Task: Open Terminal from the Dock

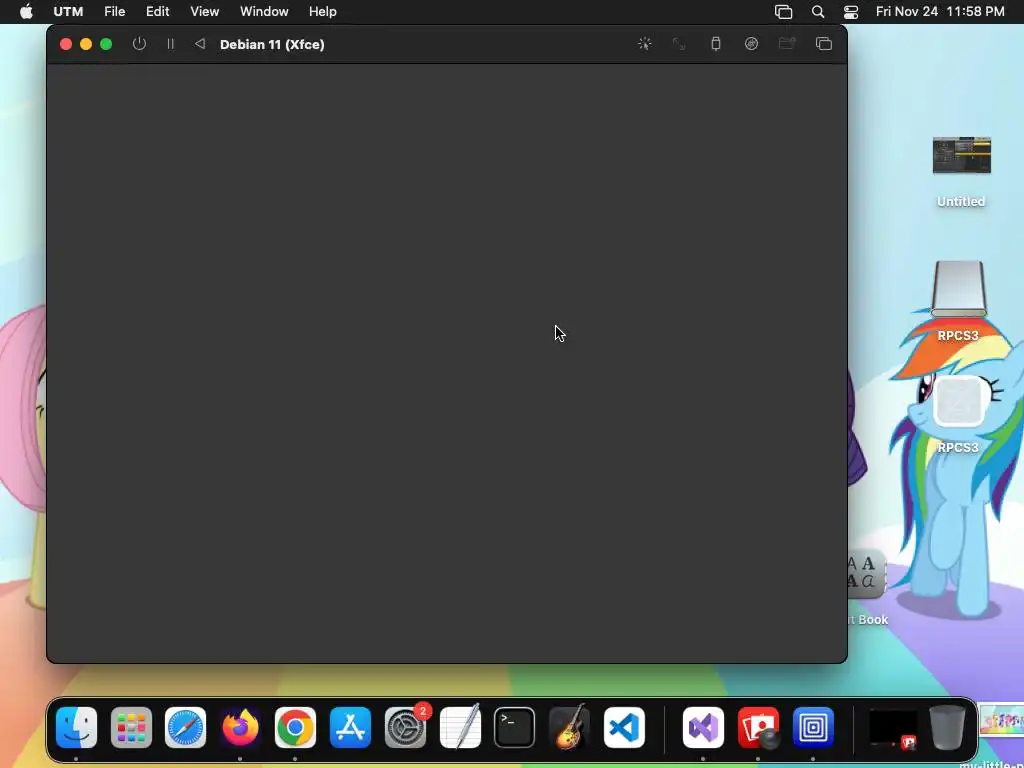Action: click(x=515, y=727)
